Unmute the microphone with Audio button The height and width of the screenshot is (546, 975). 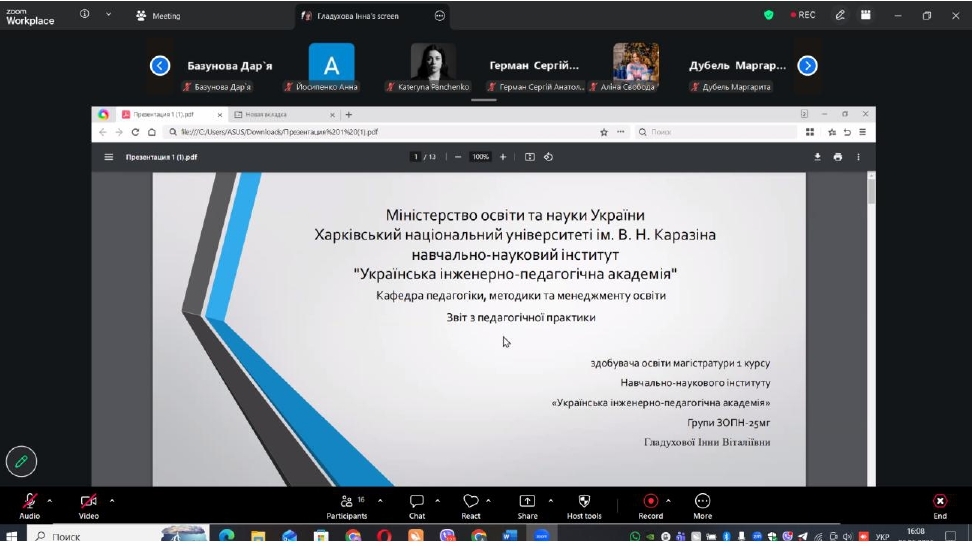29,507
